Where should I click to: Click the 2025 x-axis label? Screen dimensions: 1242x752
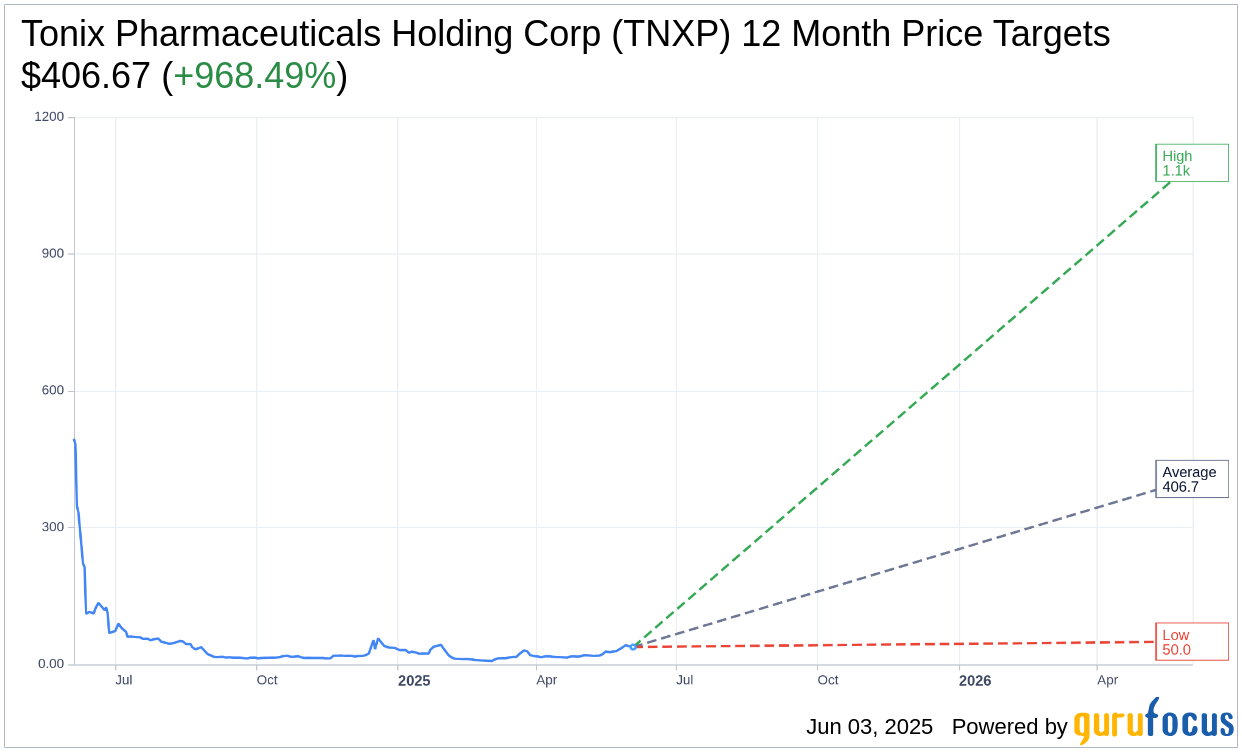(414, 681)
